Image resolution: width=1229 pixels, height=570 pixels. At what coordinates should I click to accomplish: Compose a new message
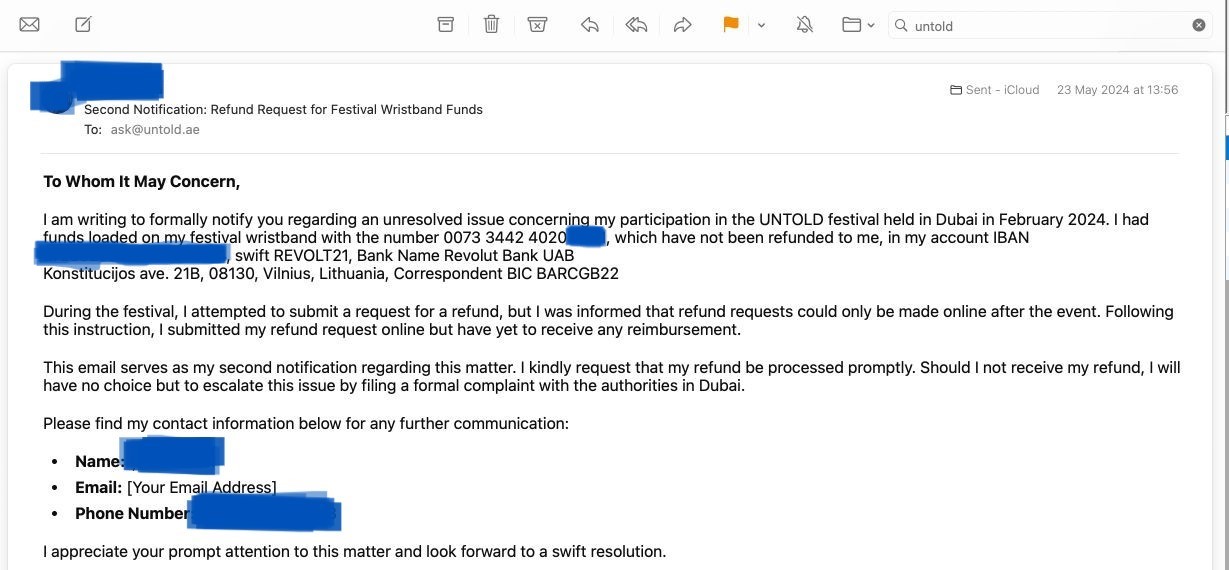coord(83,24)
